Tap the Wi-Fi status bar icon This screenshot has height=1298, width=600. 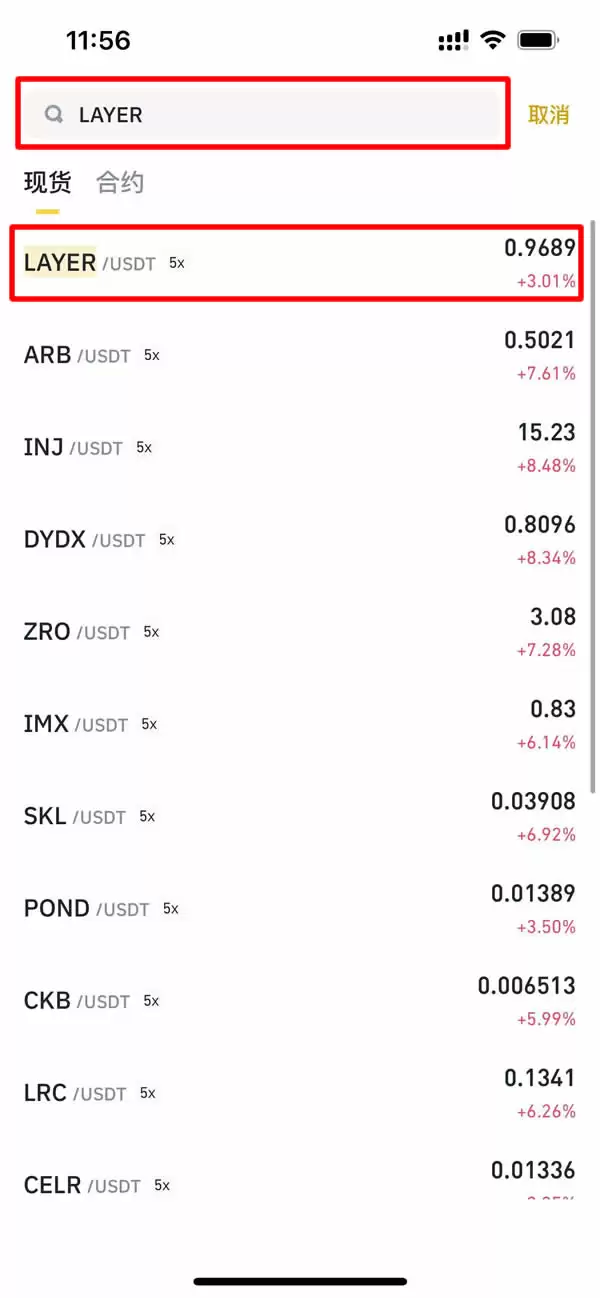pyautogui.click(x=492, y=40)
